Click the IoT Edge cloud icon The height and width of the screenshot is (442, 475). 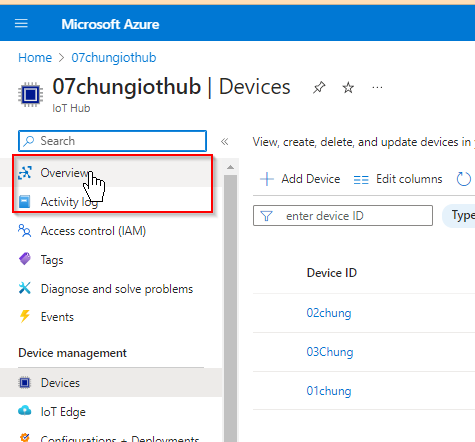click(x=24, y=411)
